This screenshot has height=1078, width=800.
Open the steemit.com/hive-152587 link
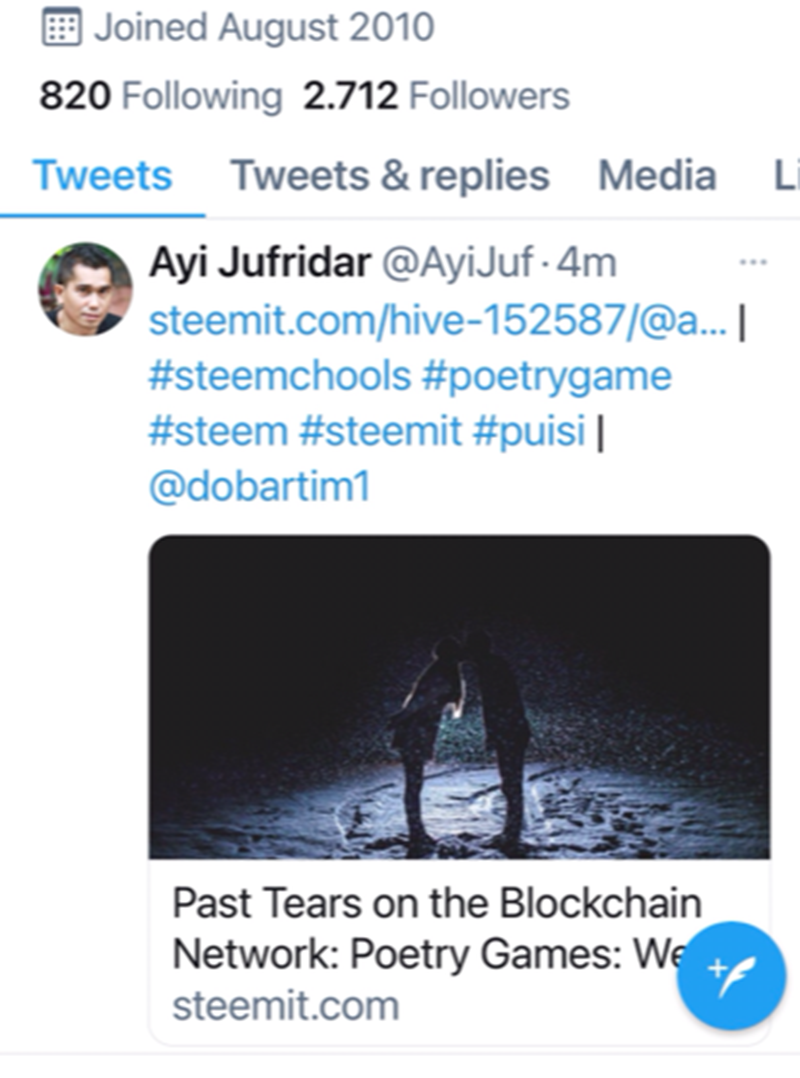coord(438,320)
